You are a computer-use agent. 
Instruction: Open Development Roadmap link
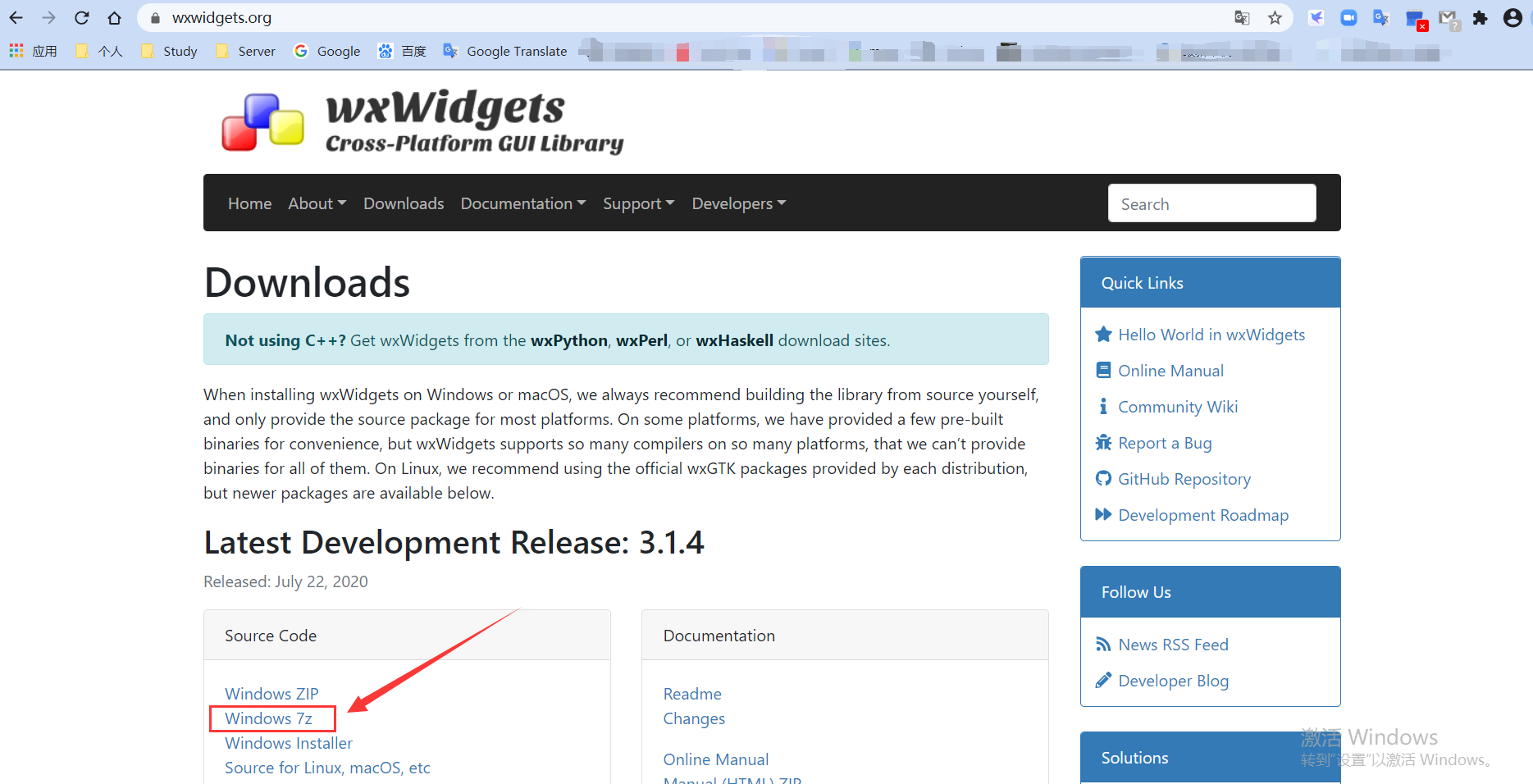1203,515
